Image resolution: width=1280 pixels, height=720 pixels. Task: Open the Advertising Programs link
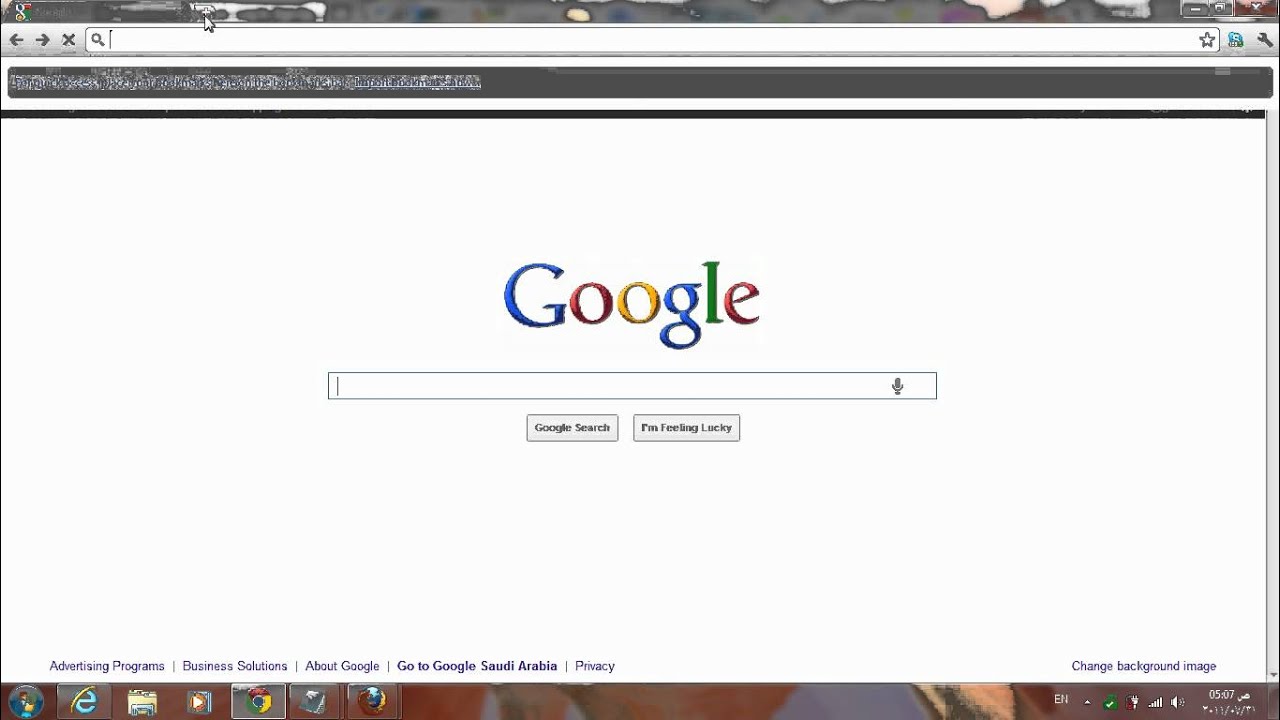[x=107, y=666]
